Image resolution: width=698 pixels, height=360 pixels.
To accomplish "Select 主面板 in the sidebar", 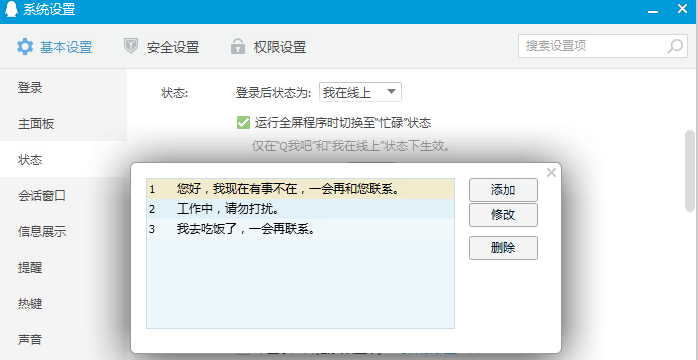I will (63, 124).
